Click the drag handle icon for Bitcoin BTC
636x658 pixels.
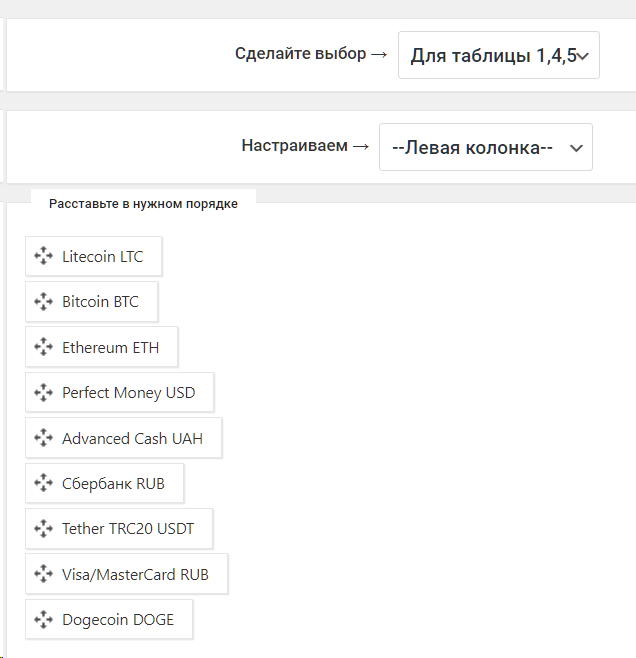43,301
